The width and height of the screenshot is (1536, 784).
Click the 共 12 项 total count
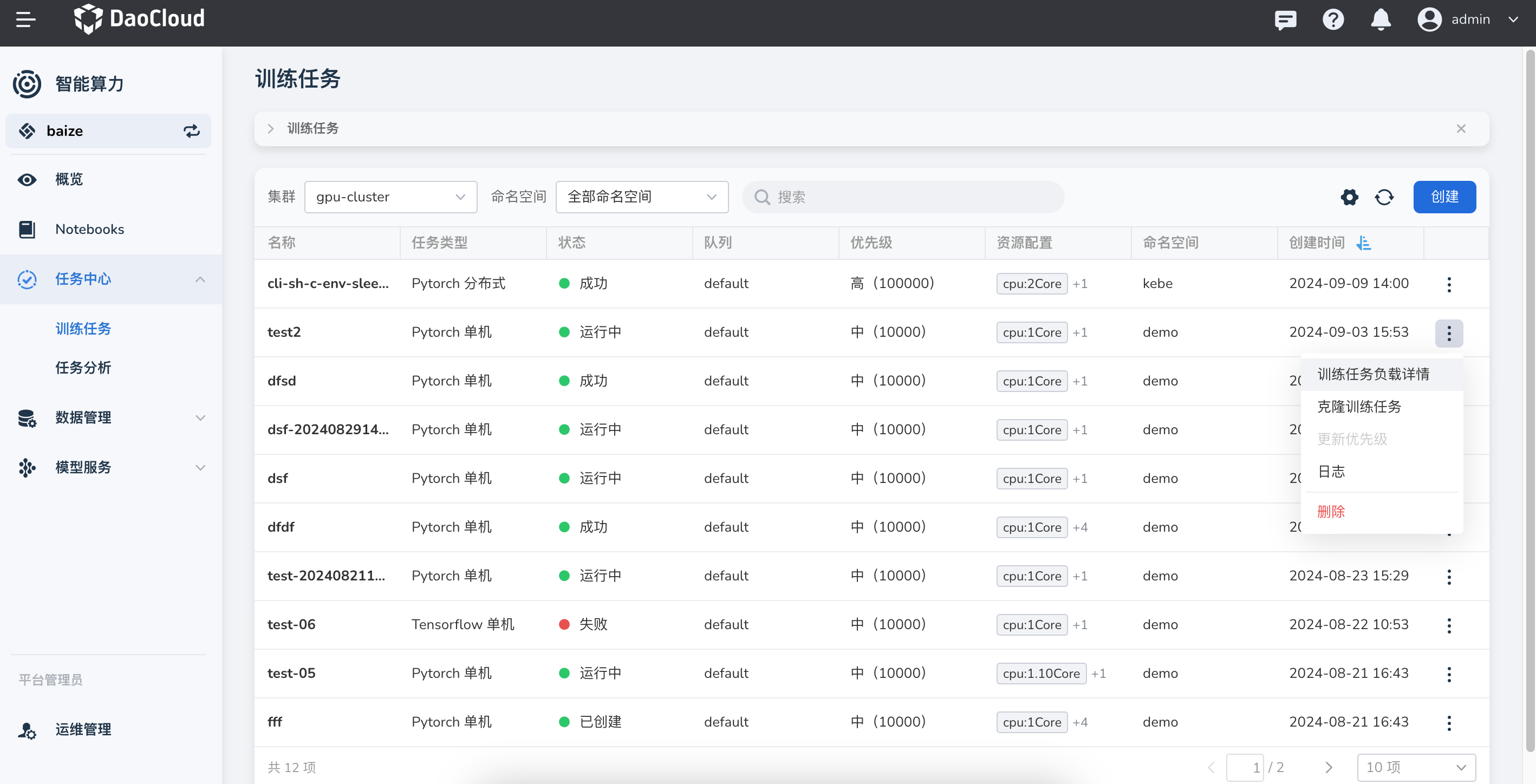coord(291,767)
